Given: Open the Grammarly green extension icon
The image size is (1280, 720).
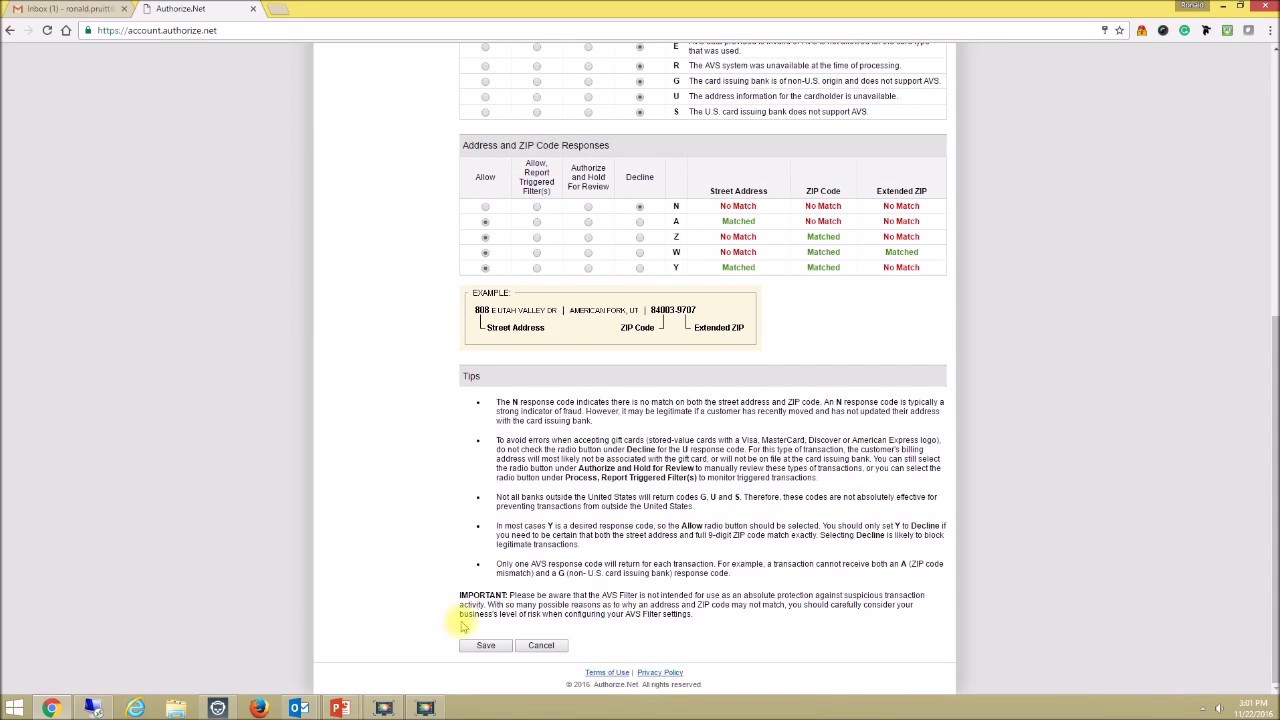Looking at the screenshot, I should 1184,30.
